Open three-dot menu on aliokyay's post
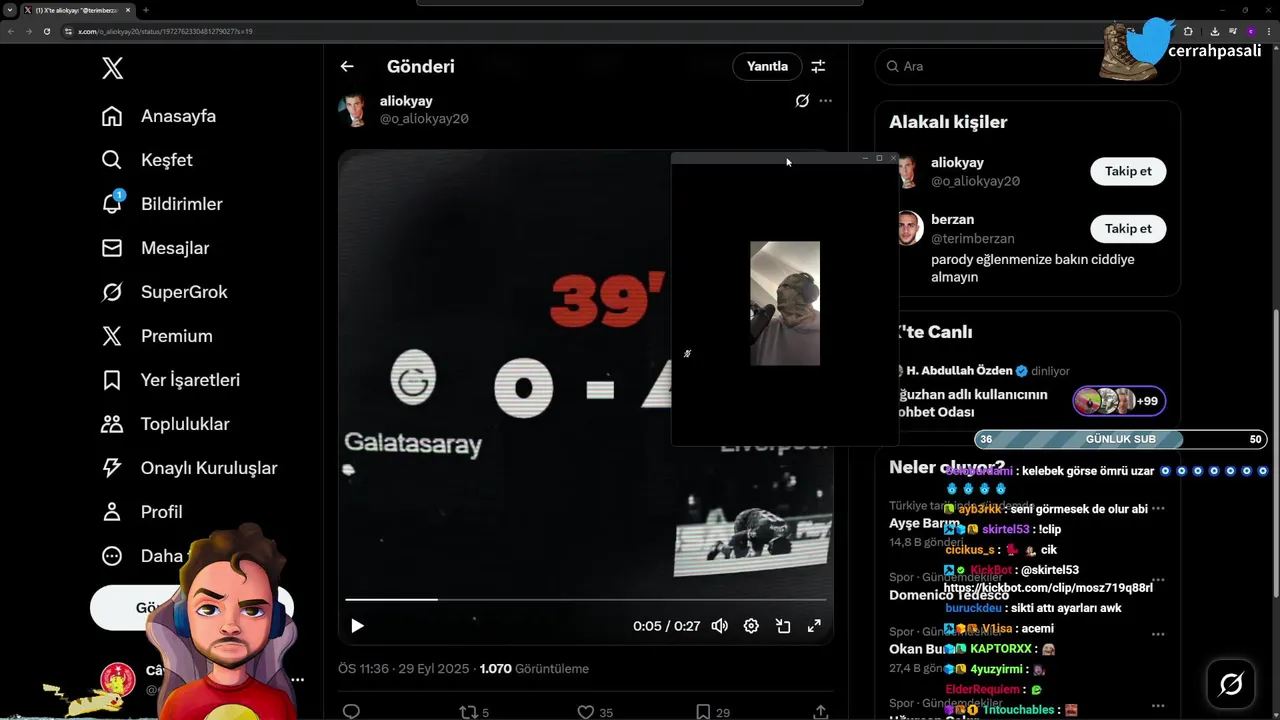 [x=825, y=101]
